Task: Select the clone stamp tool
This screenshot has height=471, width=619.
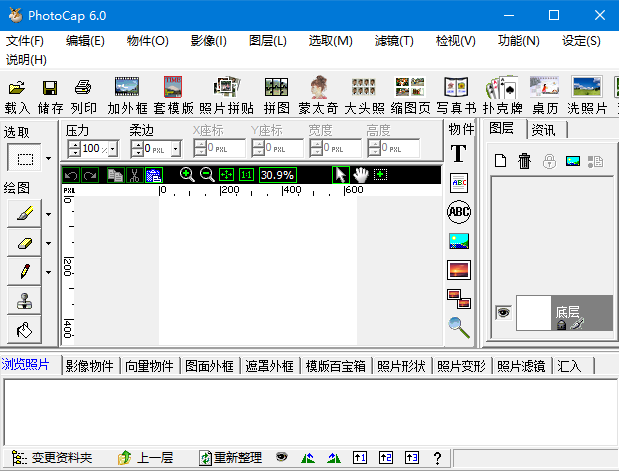Action: [x=24, y=301]
